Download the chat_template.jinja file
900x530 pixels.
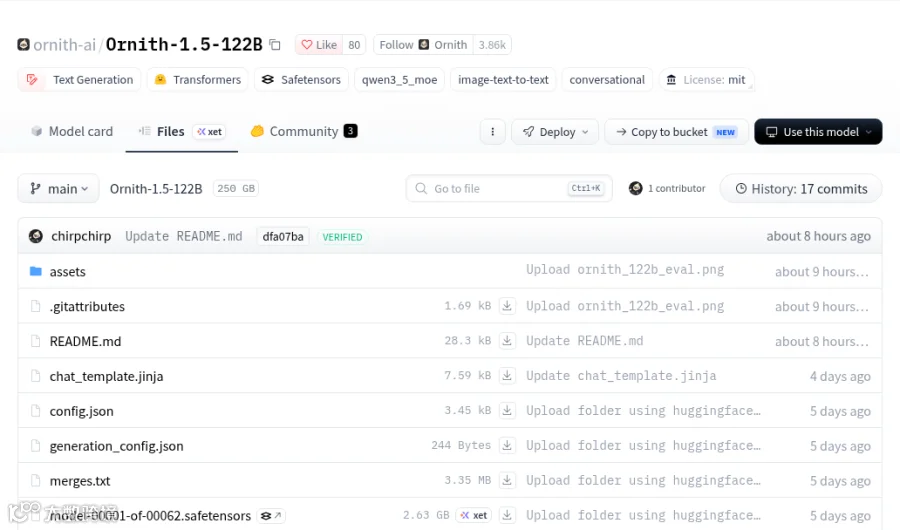click(x=507, y=376)
